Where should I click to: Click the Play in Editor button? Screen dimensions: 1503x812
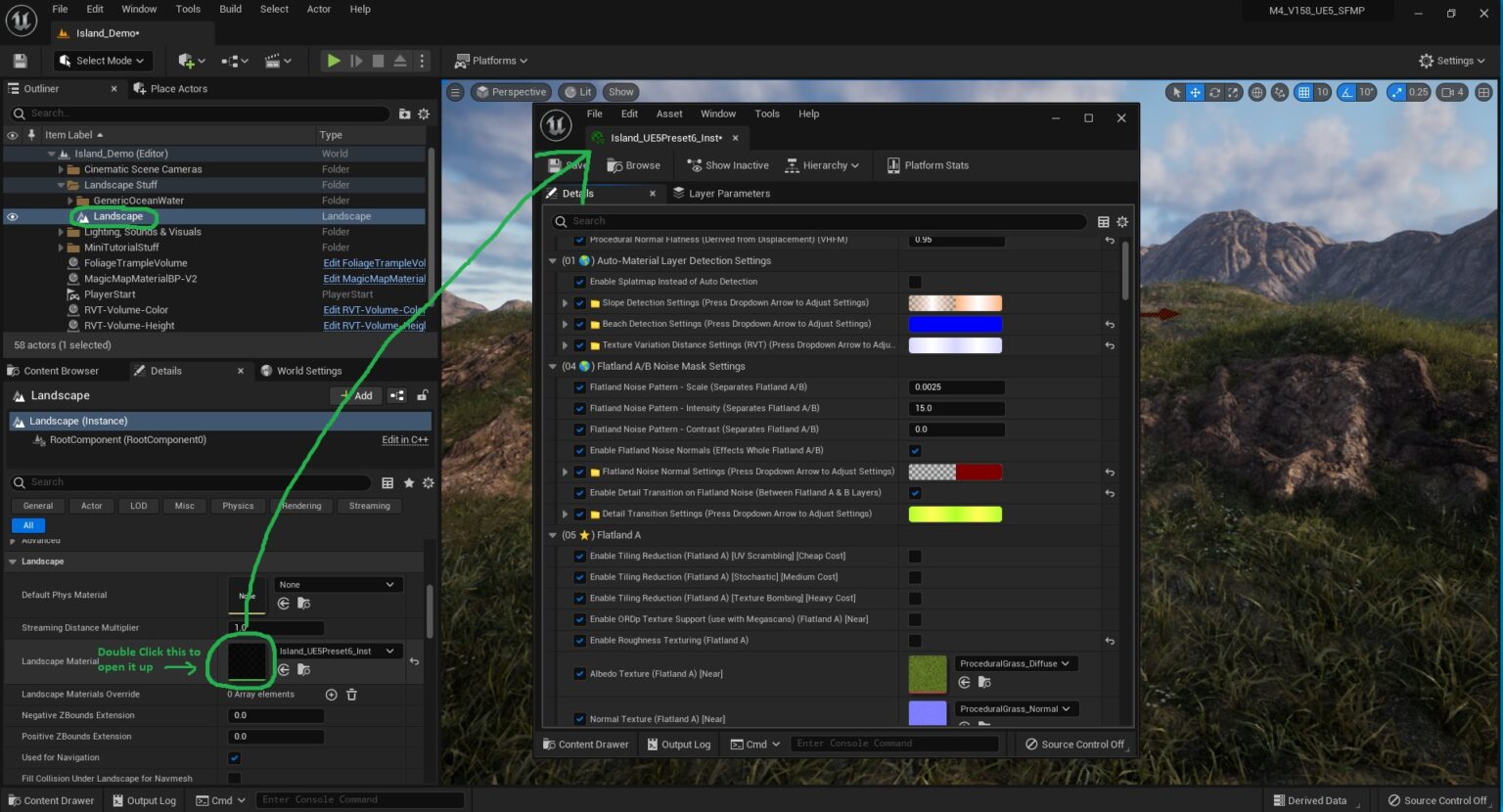[x=333, y=60]
